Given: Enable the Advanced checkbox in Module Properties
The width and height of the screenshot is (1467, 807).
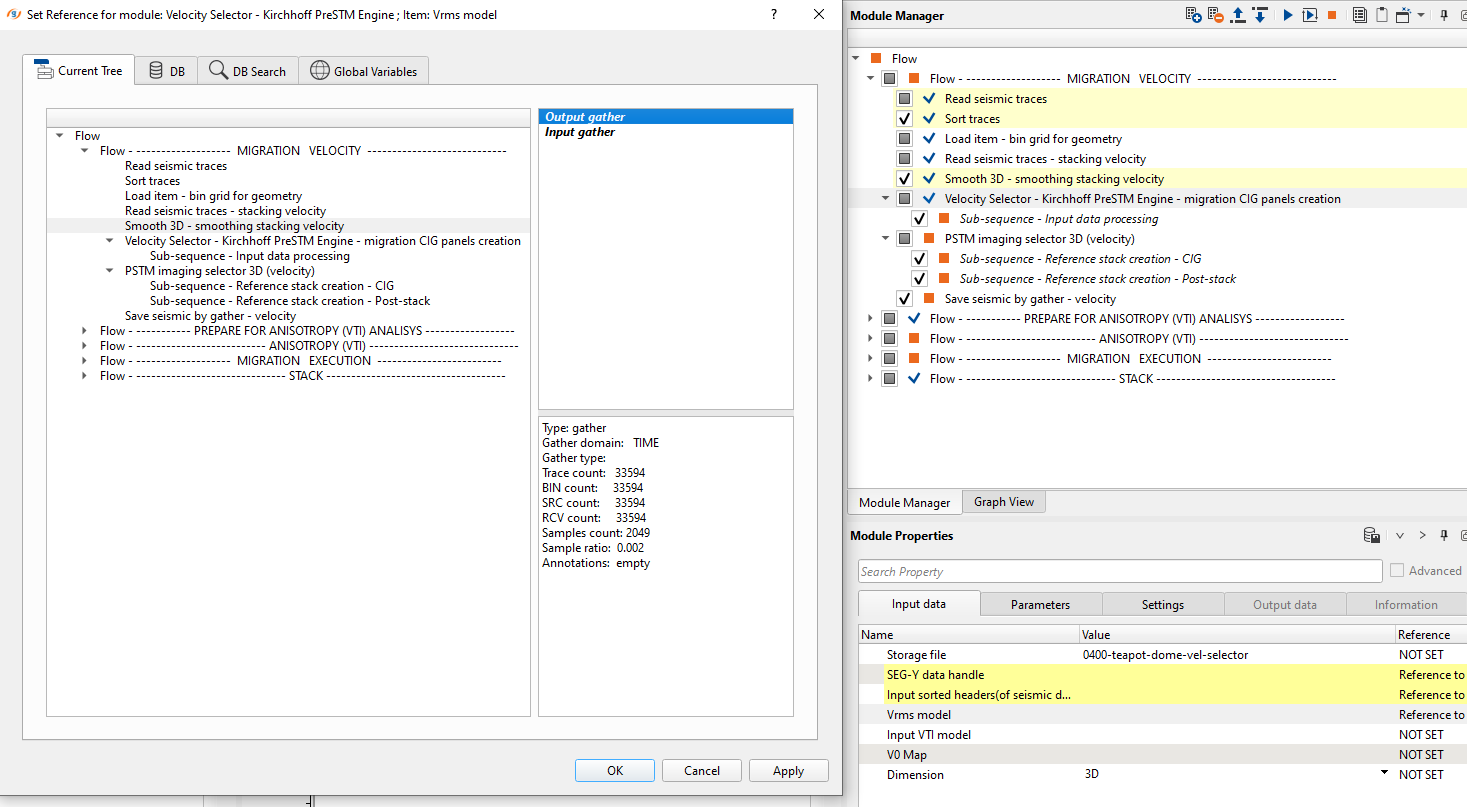Looking at the screenshot, I should (x=1397, y=571).
